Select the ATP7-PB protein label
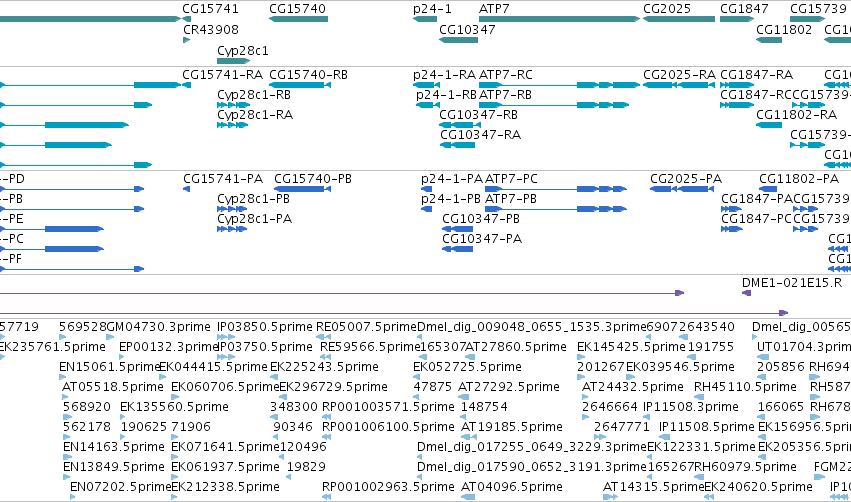The height and width of the screenshot is (502, 851). [511, 199]
